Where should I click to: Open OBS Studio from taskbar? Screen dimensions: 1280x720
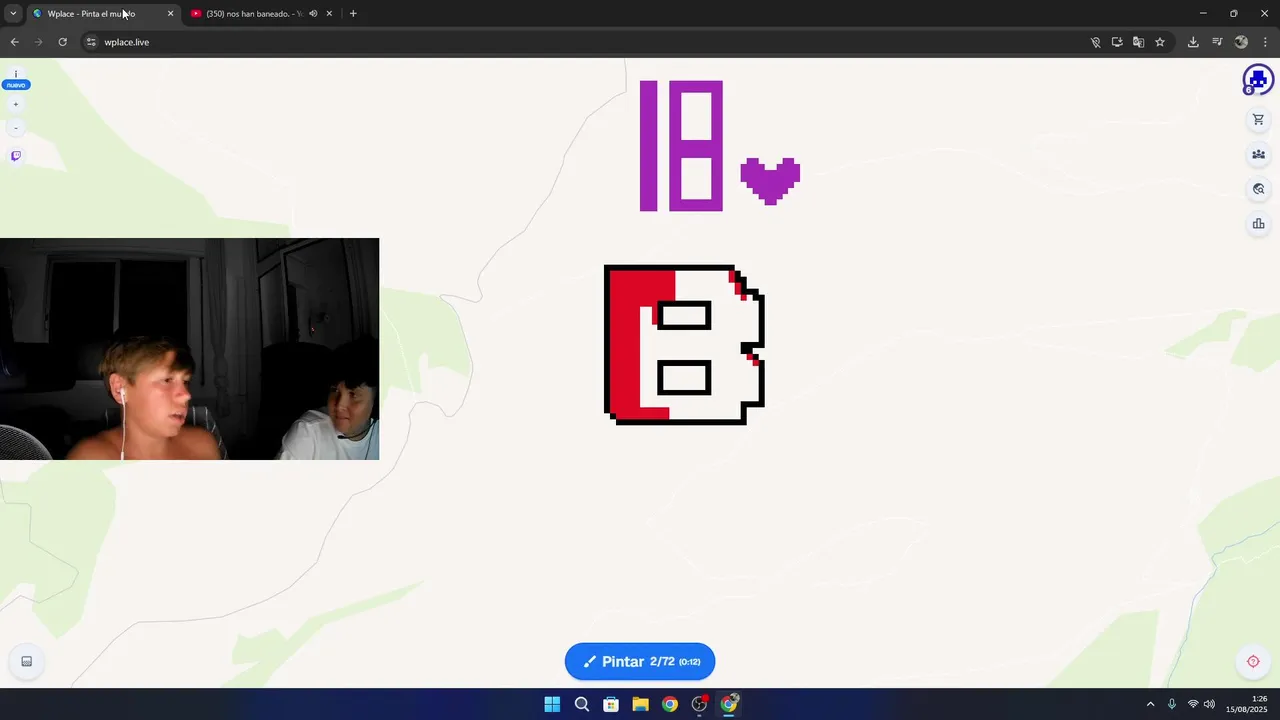[x=700, y=704]
